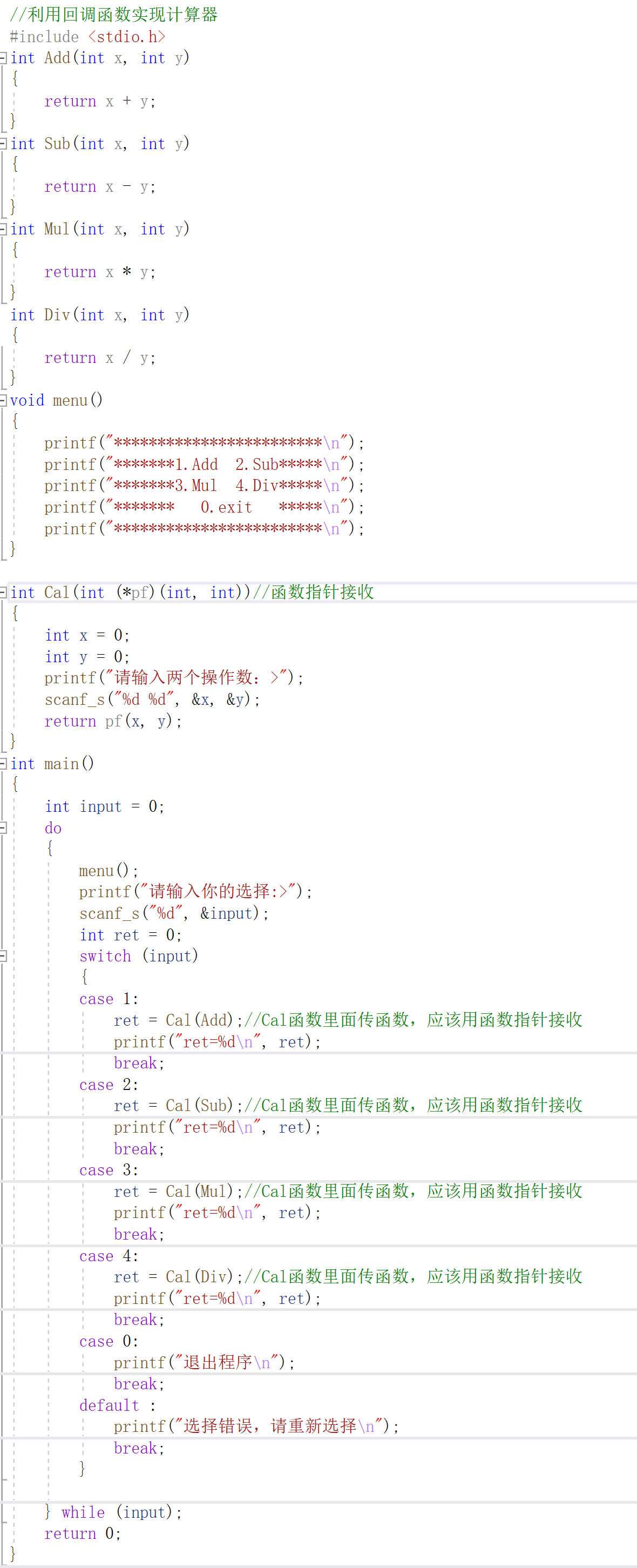Image resolution: width=637 pixels, height=1568 pixels.
Task: Click the 'ret = Cal(Sub);' statement
Action: [x=178, y=1106]
